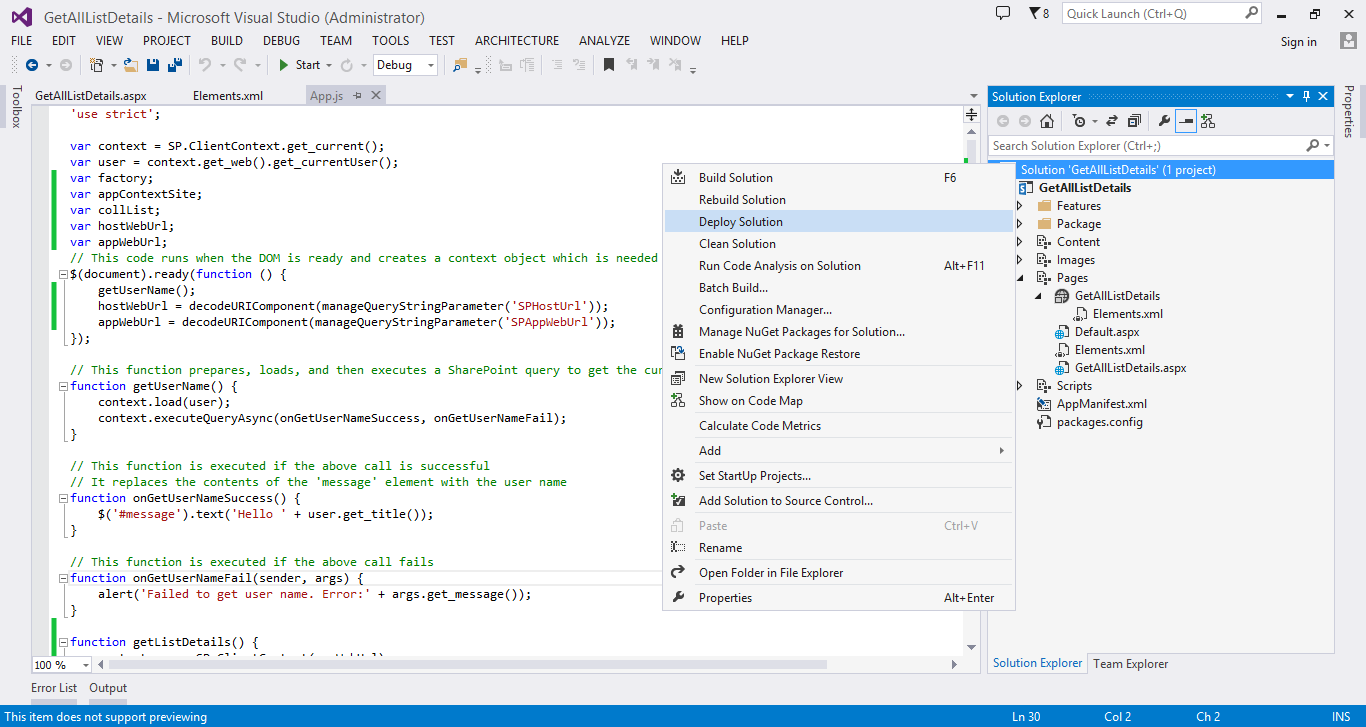The height and width of the screenshot is (727, 1366).
Task: Collapse the Pages folder node
Action: (x=1020, y=278)
